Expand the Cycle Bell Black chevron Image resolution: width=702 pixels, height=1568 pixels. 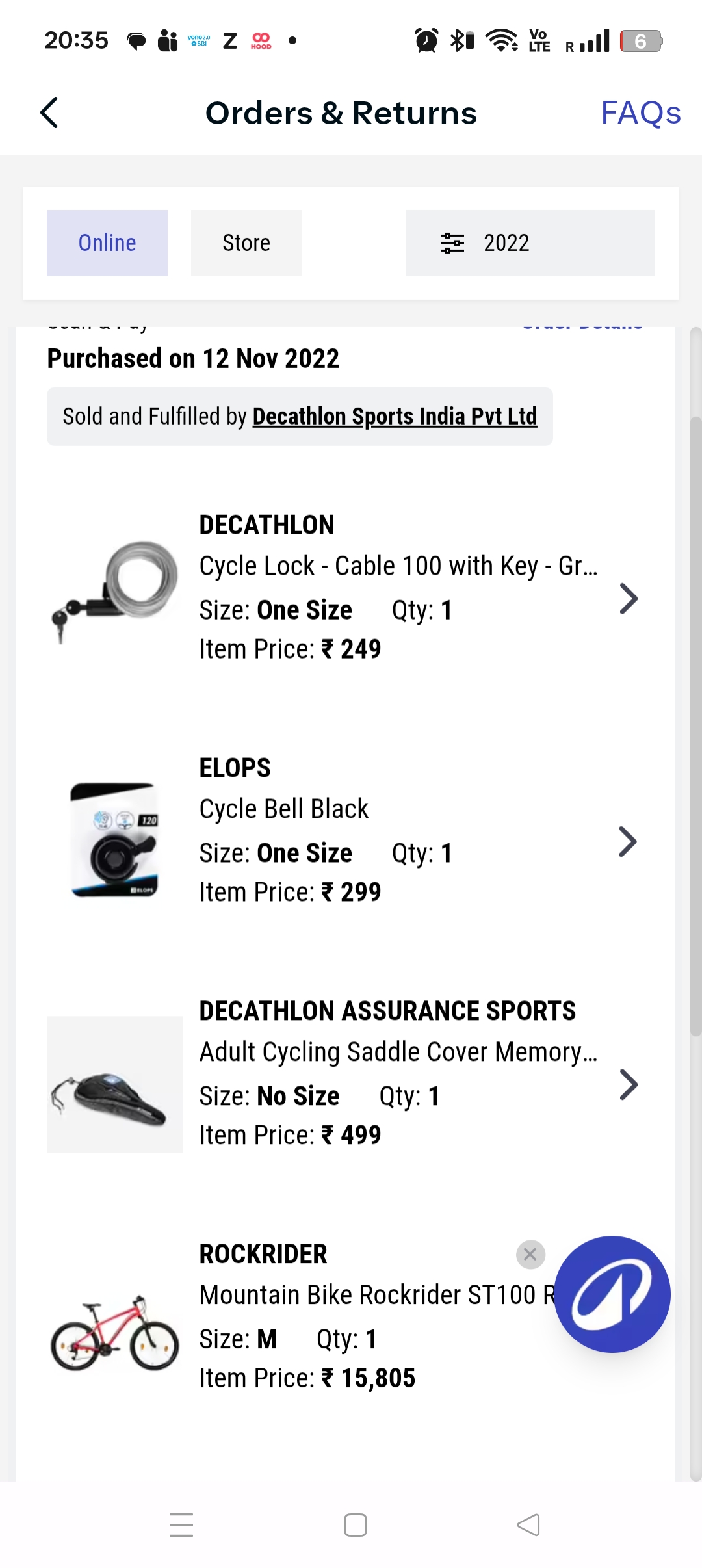pyautogui.click(x=628, y=842)
